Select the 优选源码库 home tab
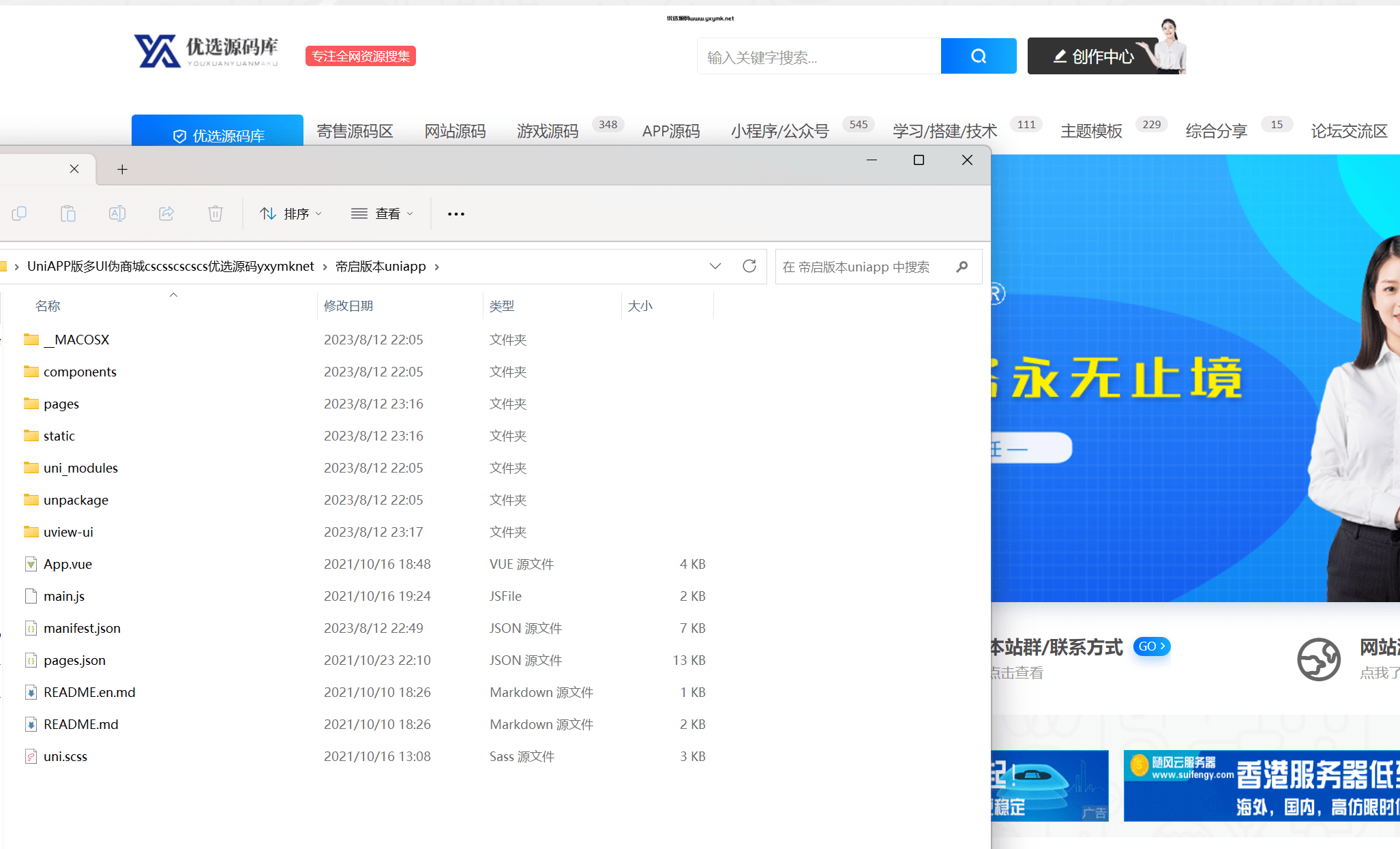The image size is (1400, 849). click(x=218, y=131)
